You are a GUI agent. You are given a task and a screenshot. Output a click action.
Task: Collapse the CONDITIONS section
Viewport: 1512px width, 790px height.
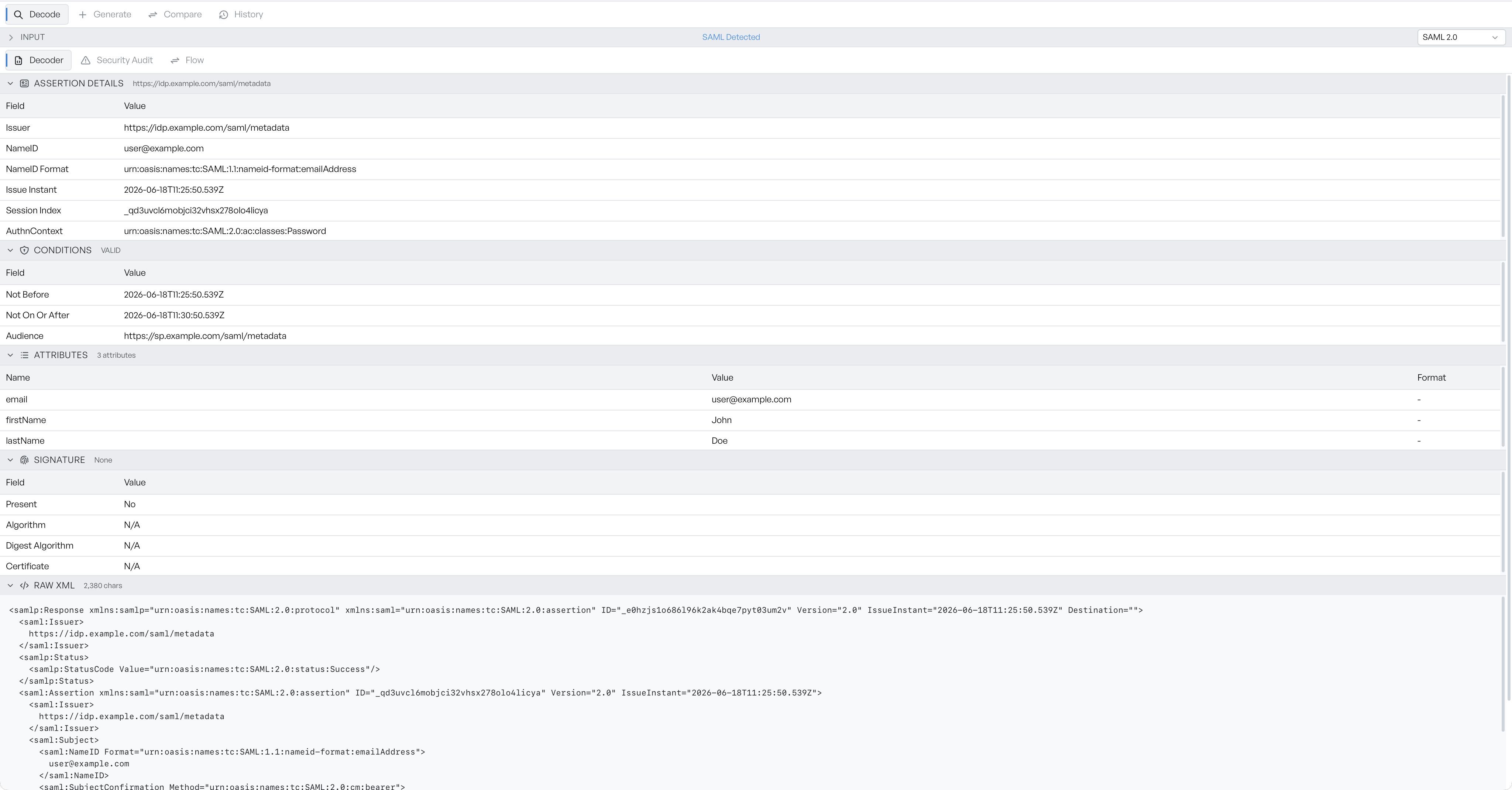coord(10,250)
